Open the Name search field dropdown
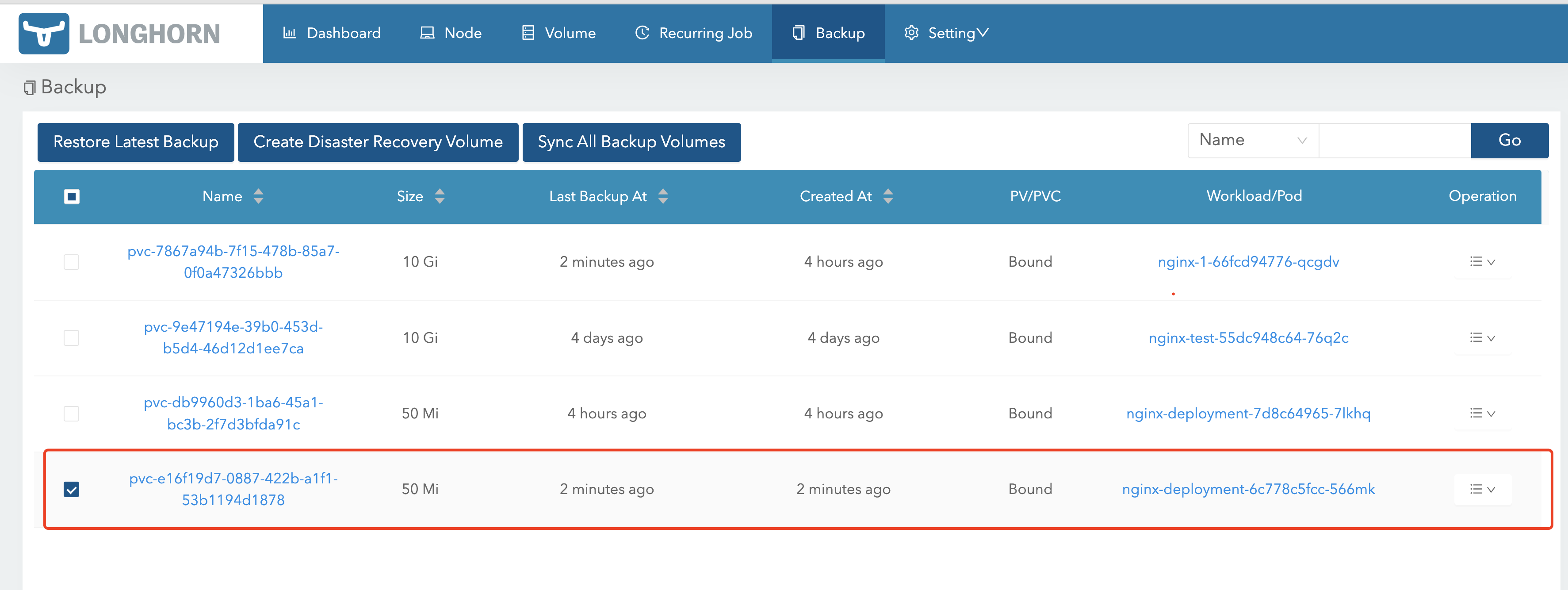The height and width of the screenshot is (590, 1568). tap(1252, 141)
